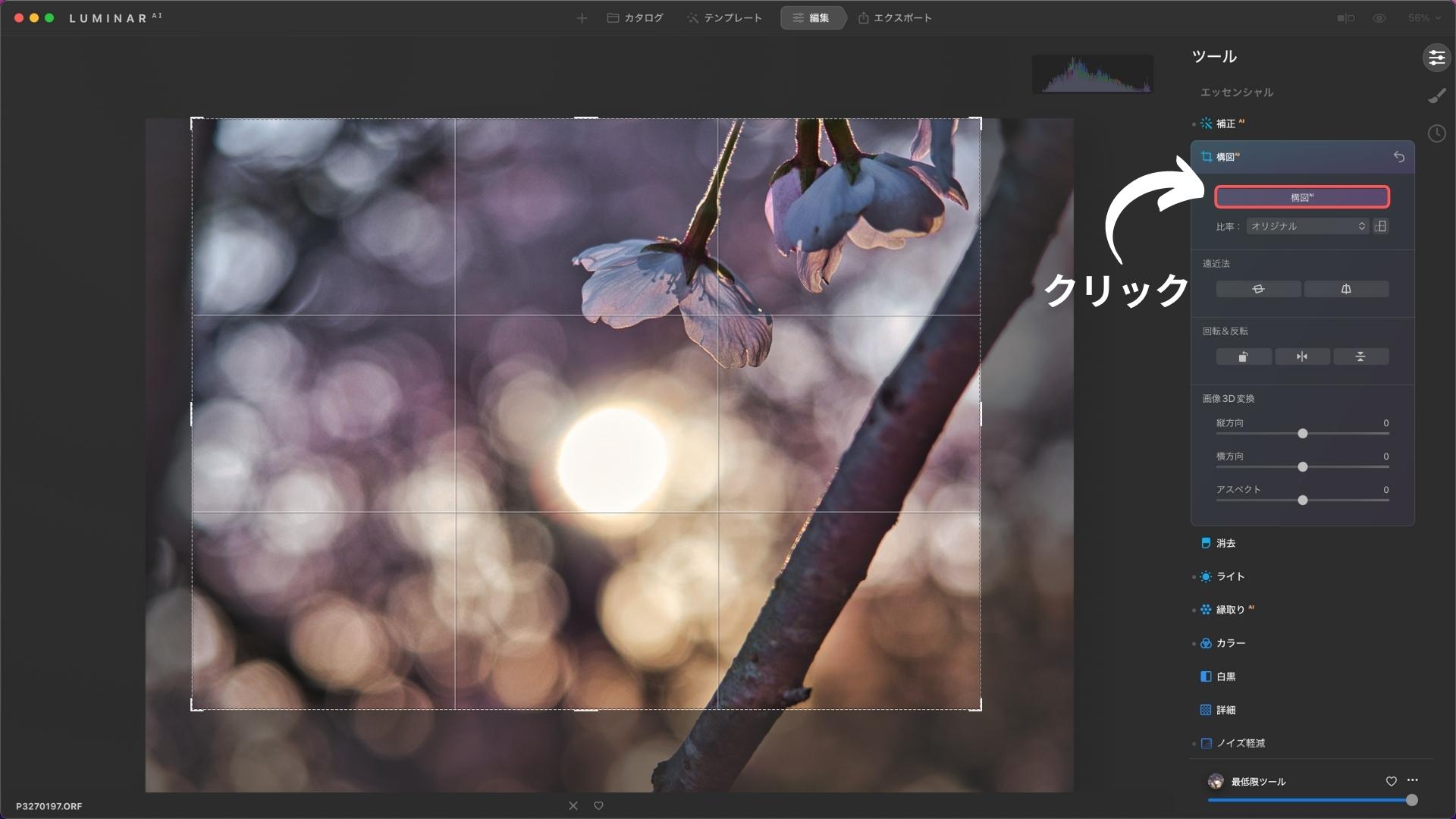Click the horizon alignment perspective icon
Image resolution: width=1456 pixels, height=819 pixels.
click(1258, 289)
